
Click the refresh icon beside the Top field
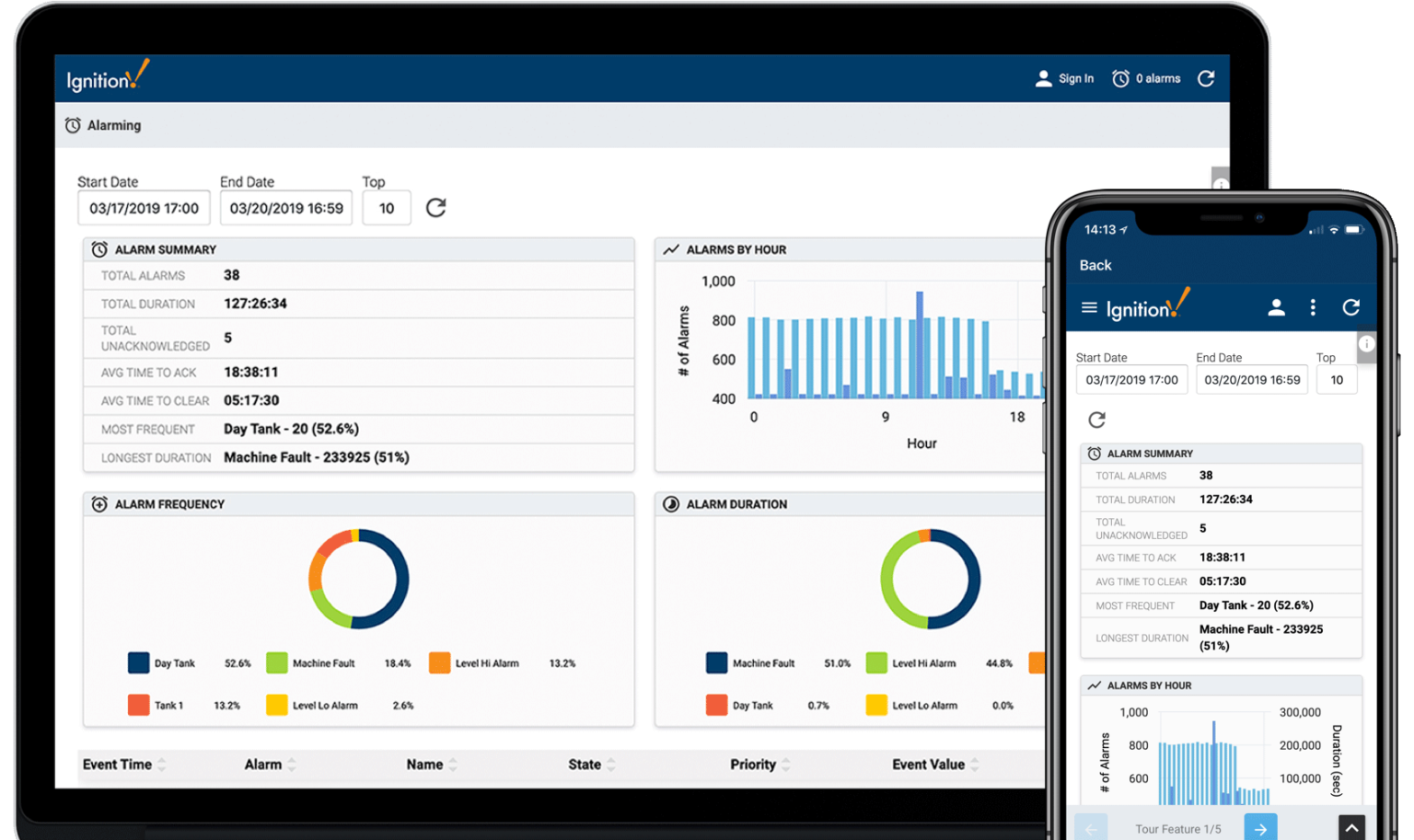click(435, 208)
